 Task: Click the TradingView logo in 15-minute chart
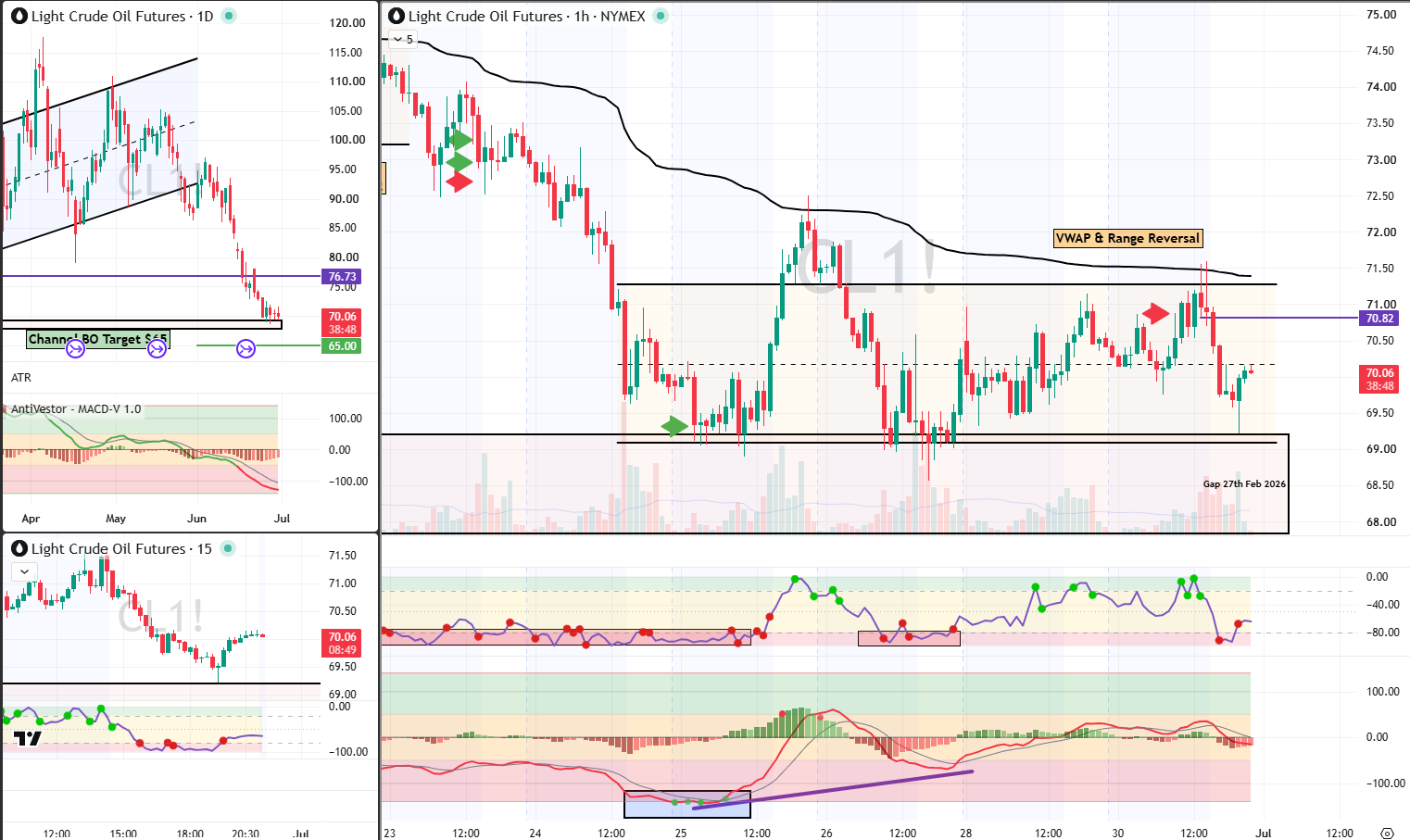(28, 738)
